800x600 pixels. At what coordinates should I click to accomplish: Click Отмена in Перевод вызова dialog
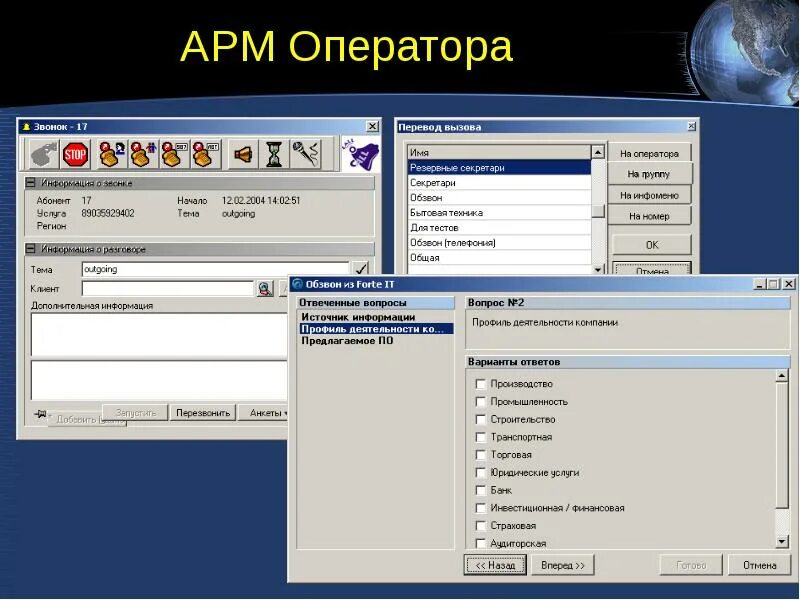652,269
